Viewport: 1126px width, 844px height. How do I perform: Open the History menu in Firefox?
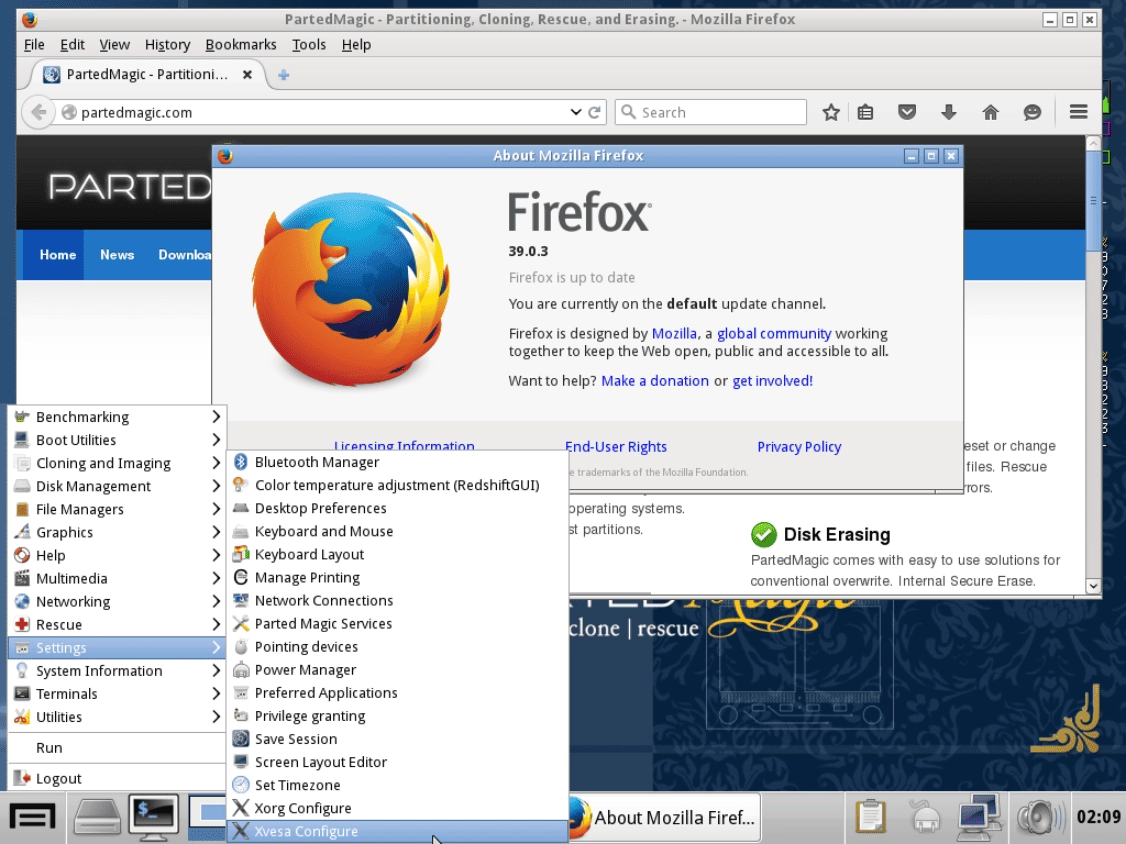167,45
